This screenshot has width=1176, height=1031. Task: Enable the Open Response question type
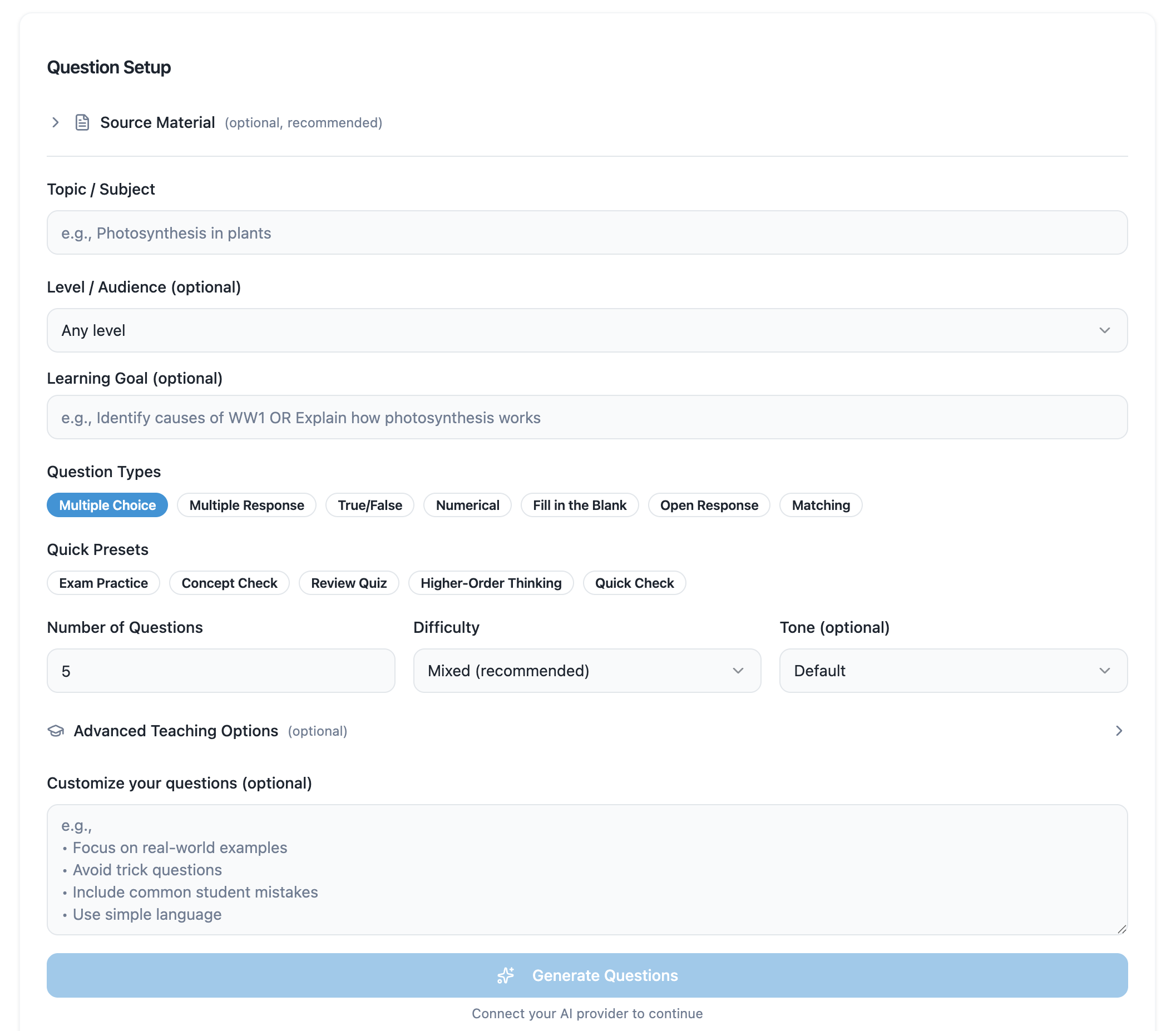[x=709, y=505]
